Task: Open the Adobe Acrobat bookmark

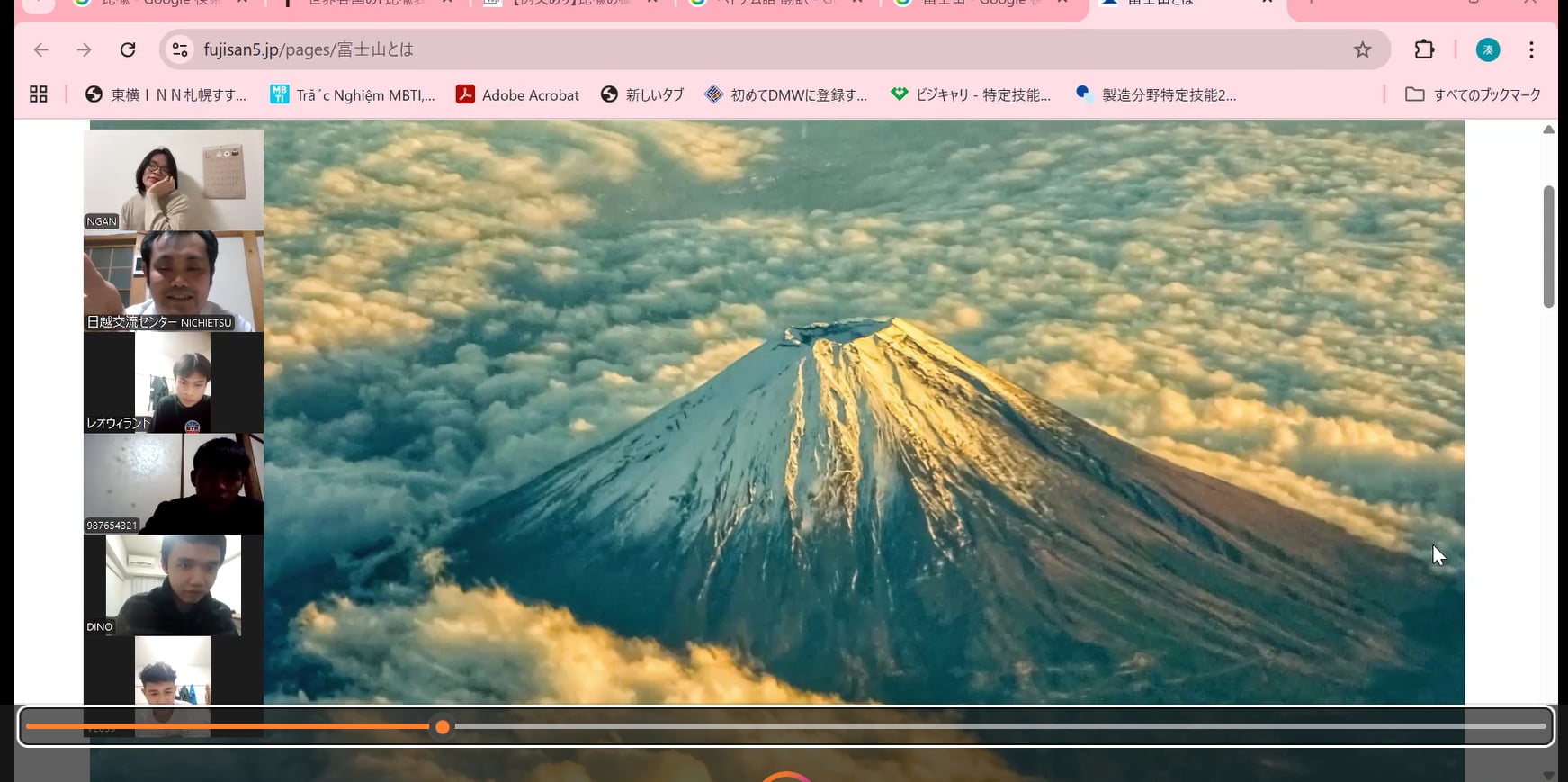Action: click(517, 94)
